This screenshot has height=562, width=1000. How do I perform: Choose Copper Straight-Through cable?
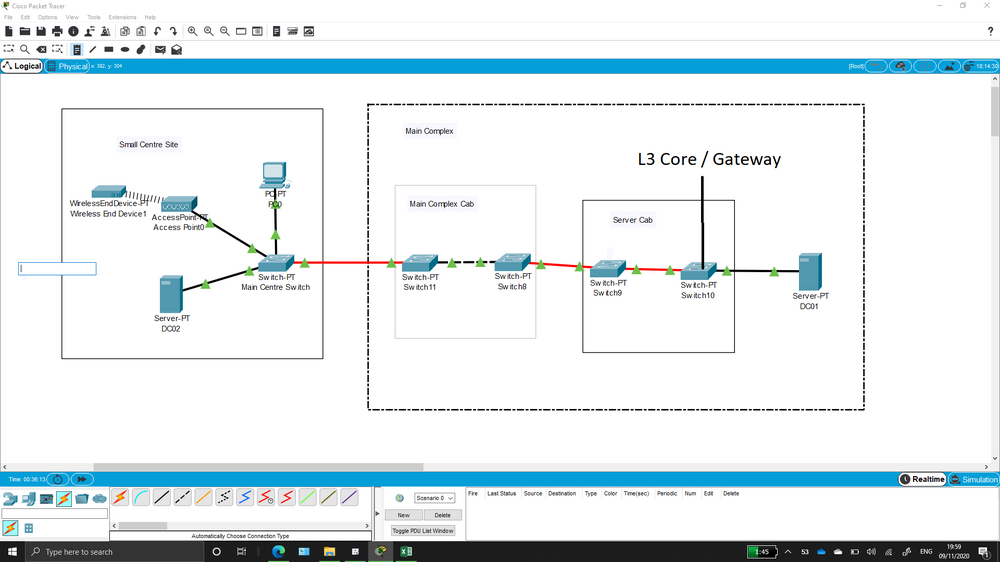click(162, 498)
